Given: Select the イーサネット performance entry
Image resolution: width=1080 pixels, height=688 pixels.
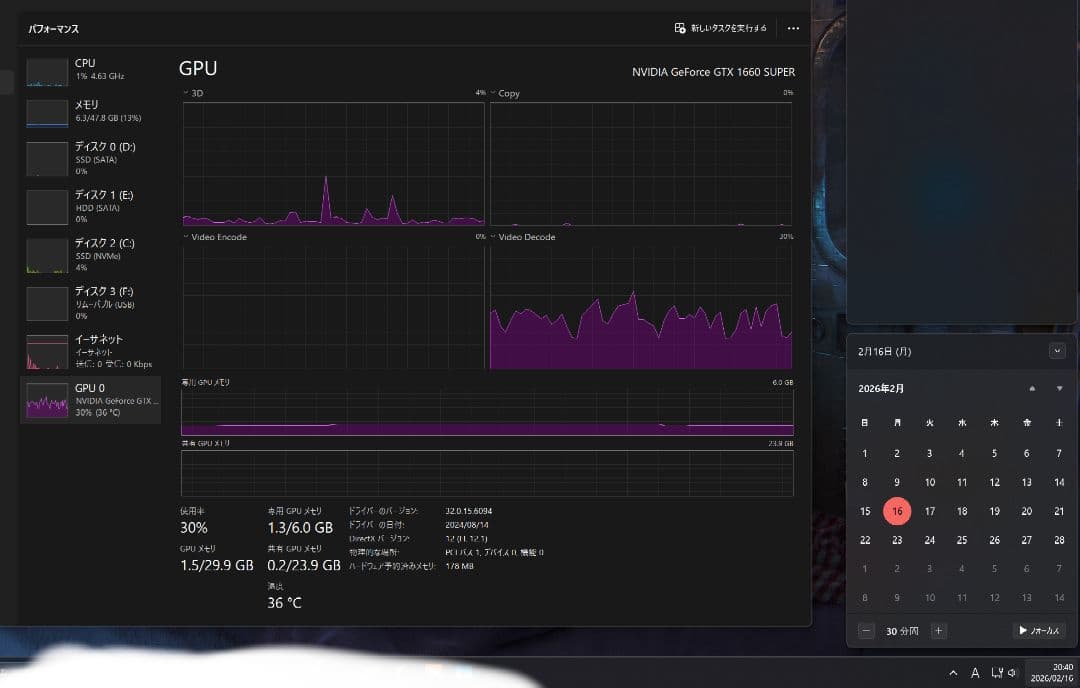Looking at the screenshot, I should pyautogui.click(x=91, y=351).
